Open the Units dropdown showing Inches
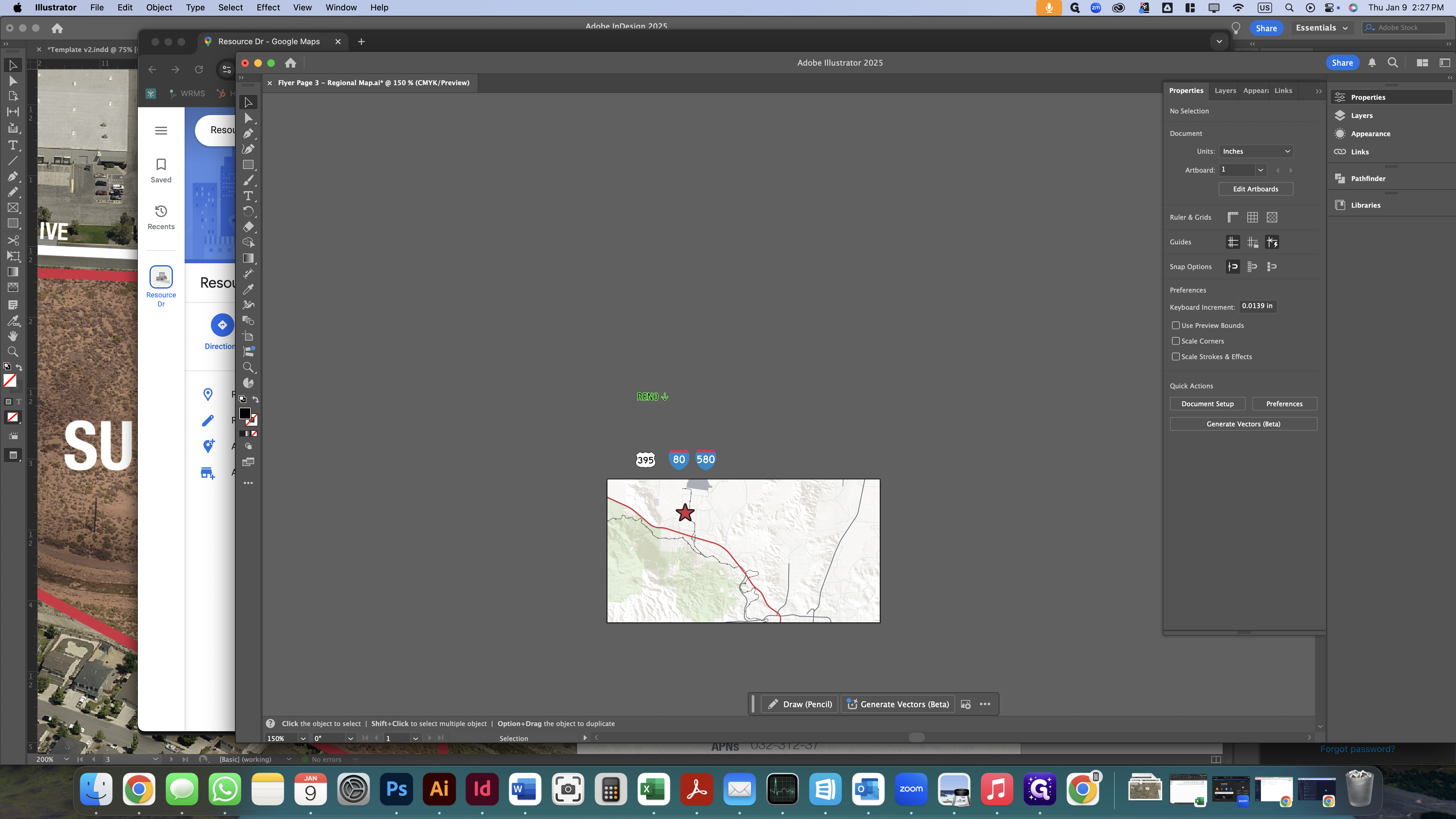The image size is (1456, 819). [1256, 151]
